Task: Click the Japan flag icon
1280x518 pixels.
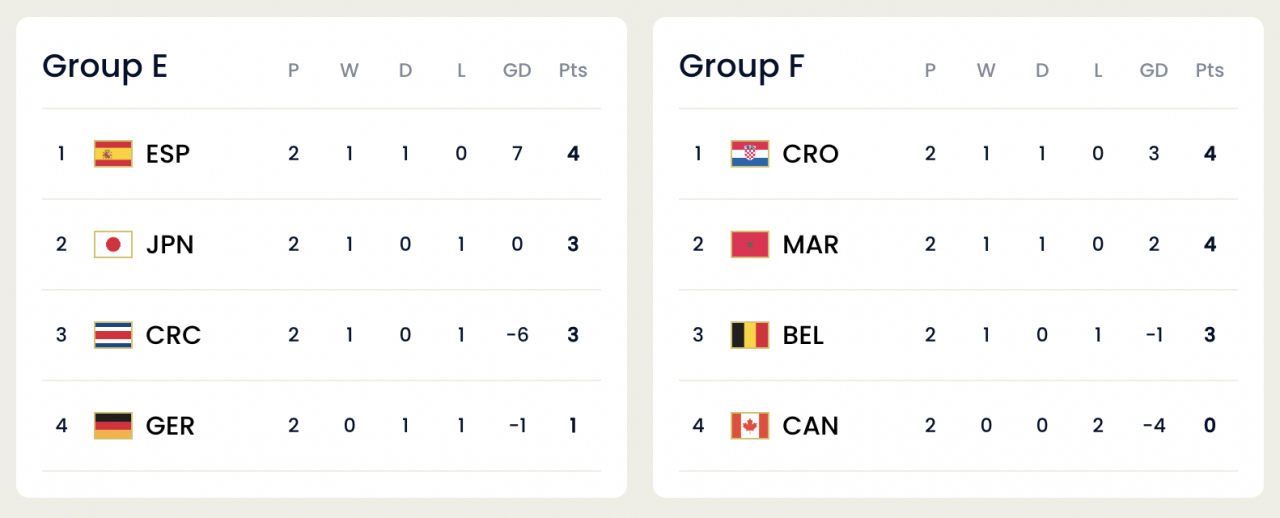Action: tap(113, 245)
